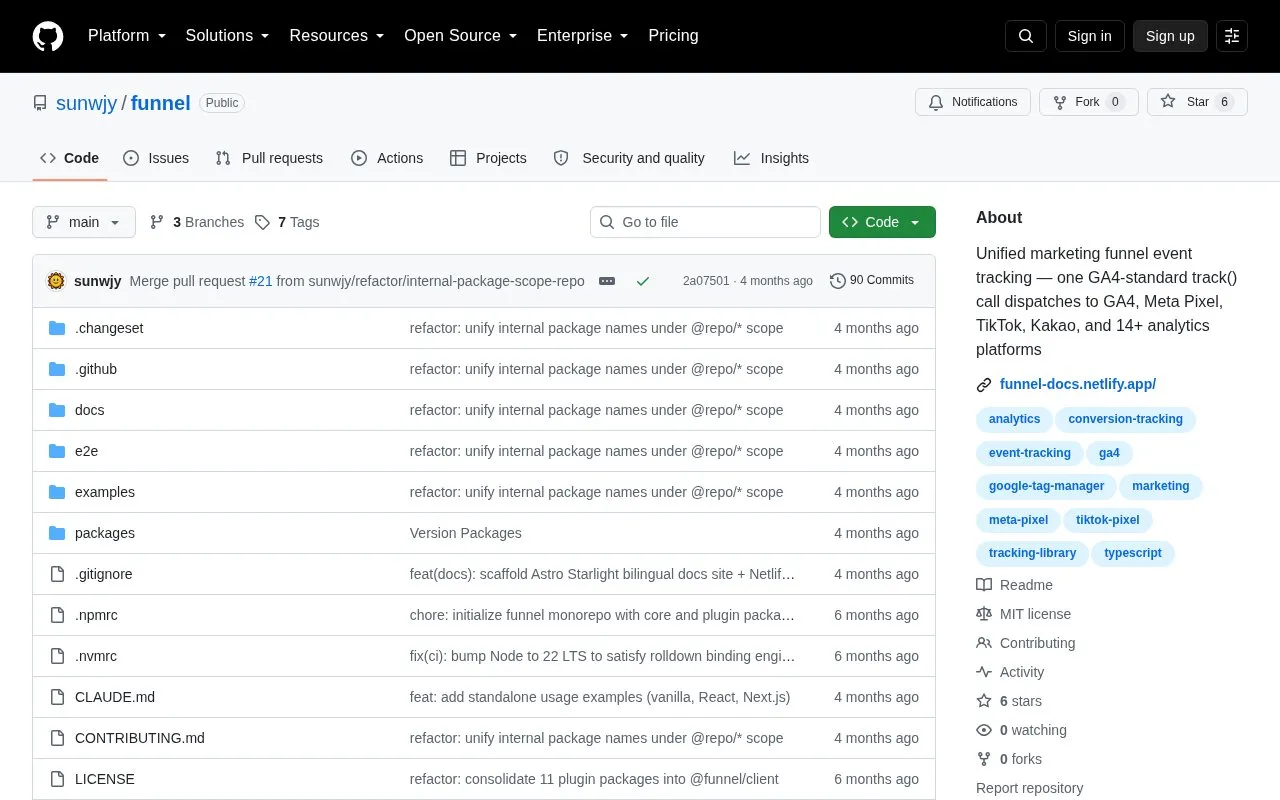1280x800 pixels.
Task: Open pull request #21 link
Action: 261,281
